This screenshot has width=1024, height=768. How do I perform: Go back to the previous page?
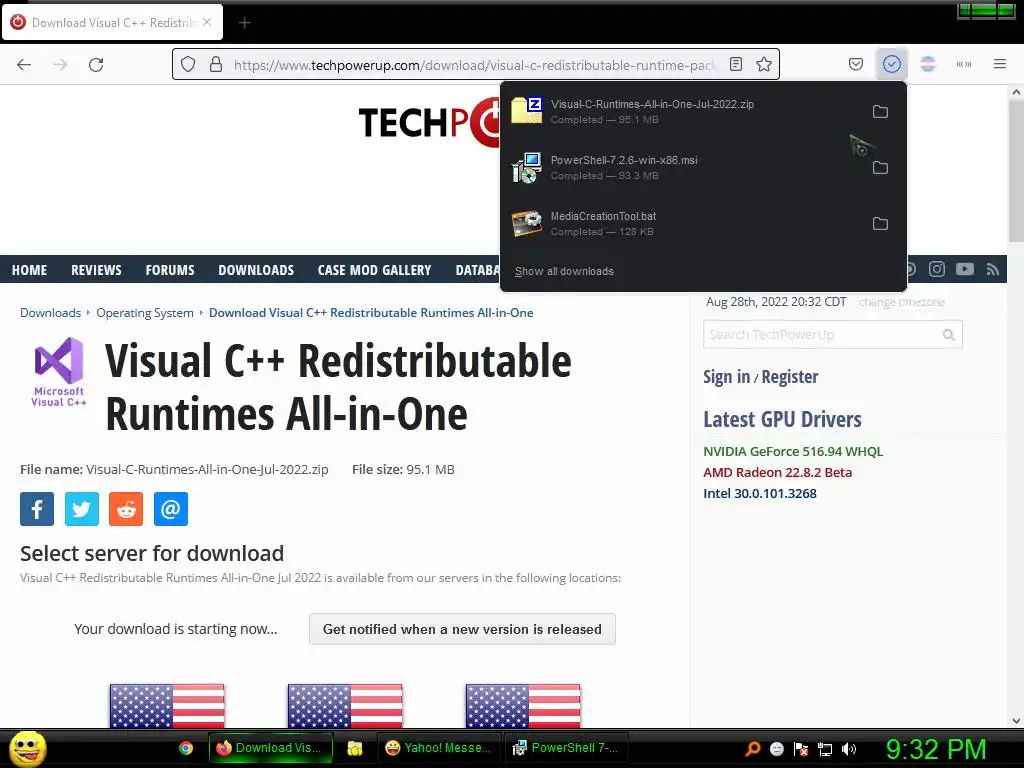pyautogui.click(x=24, y=64)
